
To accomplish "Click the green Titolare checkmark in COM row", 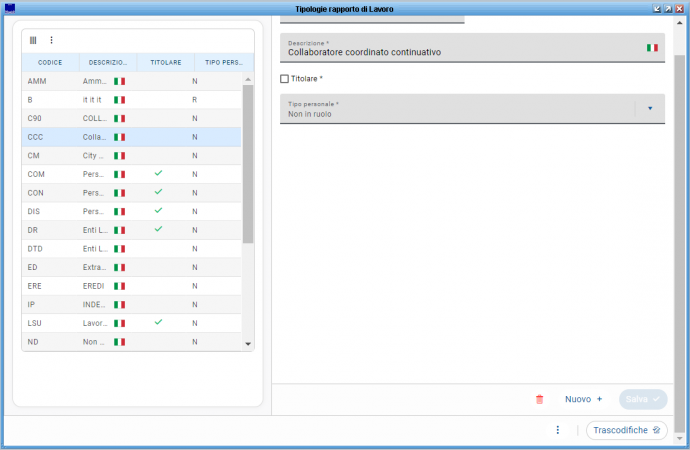I will [x=158, y=173].
